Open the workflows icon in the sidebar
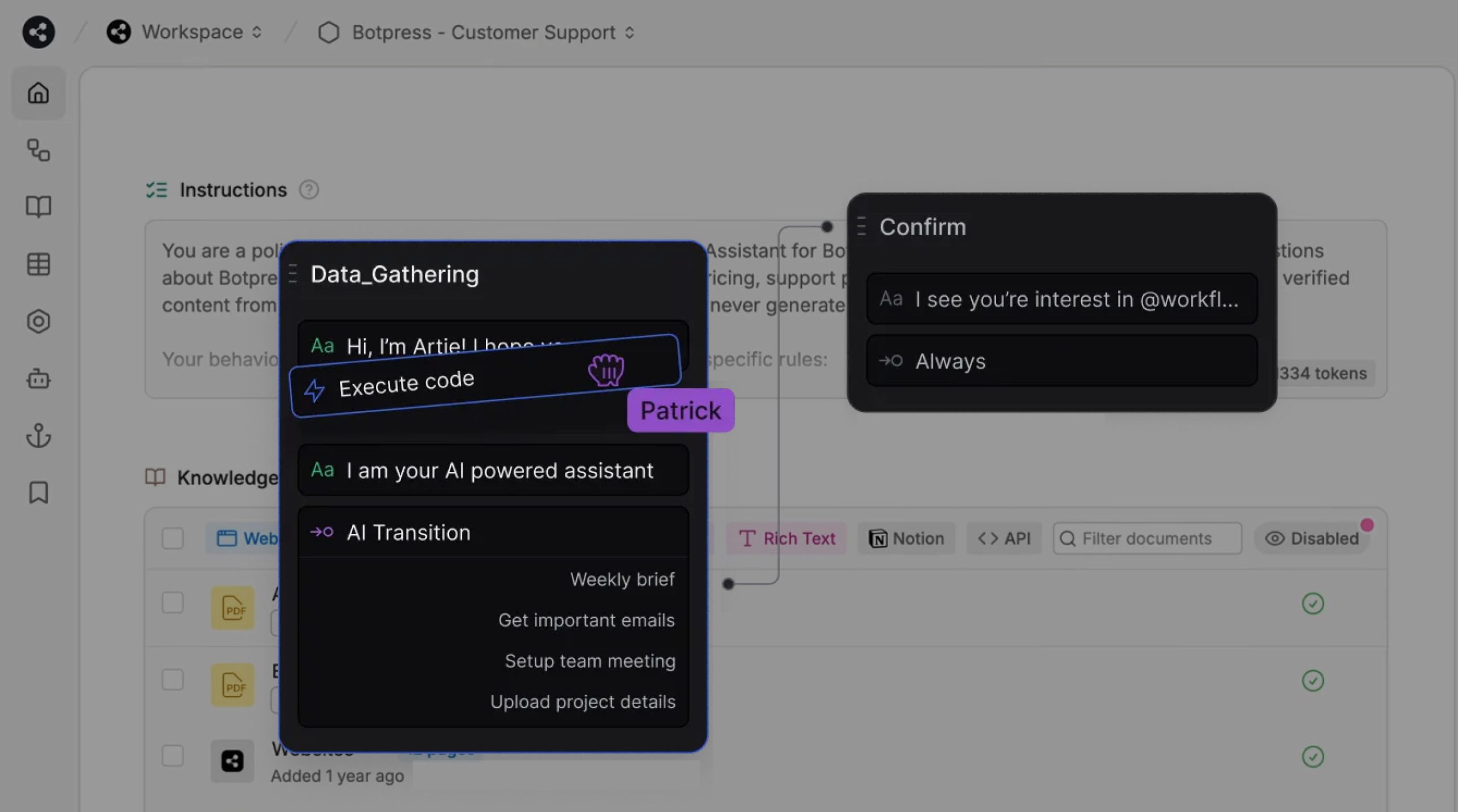The width and height of the screenshot is (1458, 812). click(38, 150)
